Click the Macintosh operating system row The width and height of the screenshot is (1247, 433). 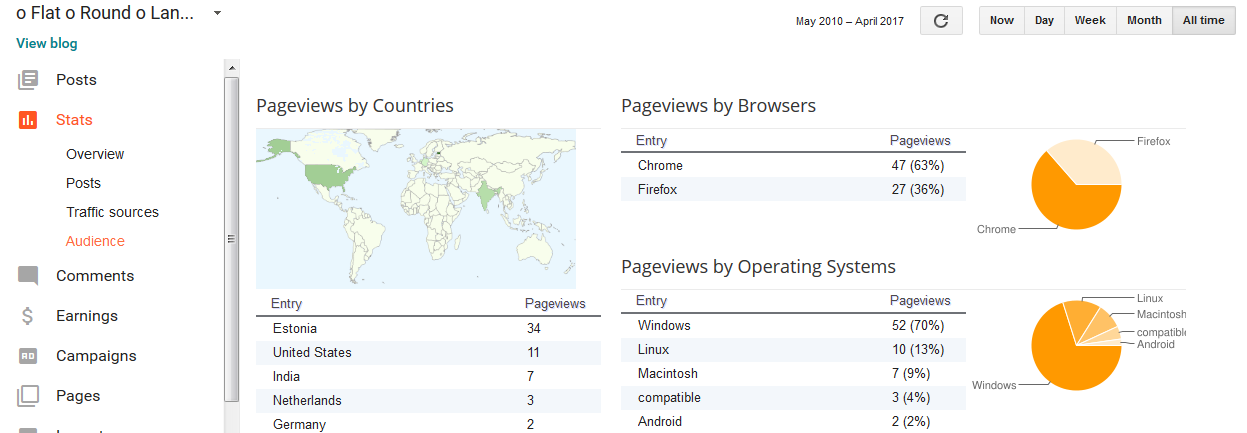pos(794,373)
